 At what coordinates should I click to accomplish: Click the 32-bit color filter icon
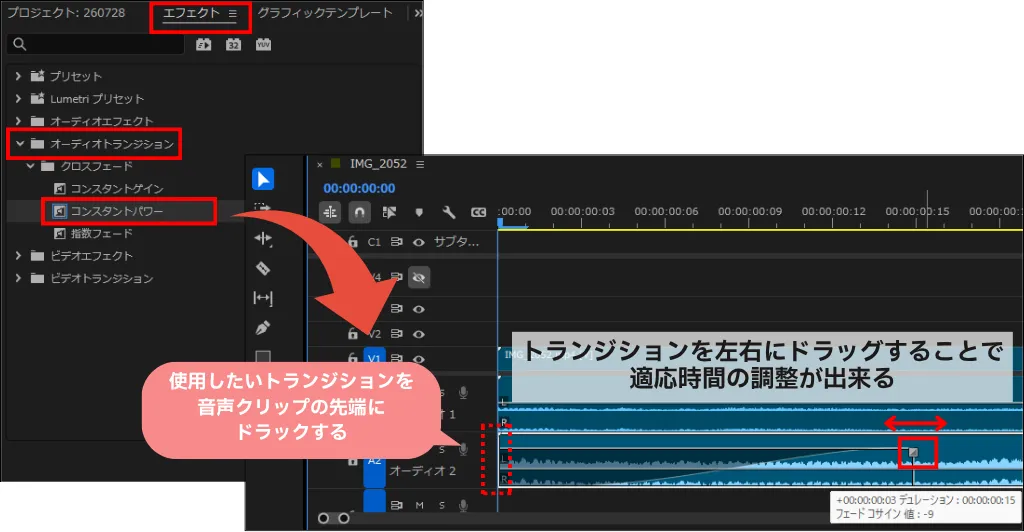[233, 44]
